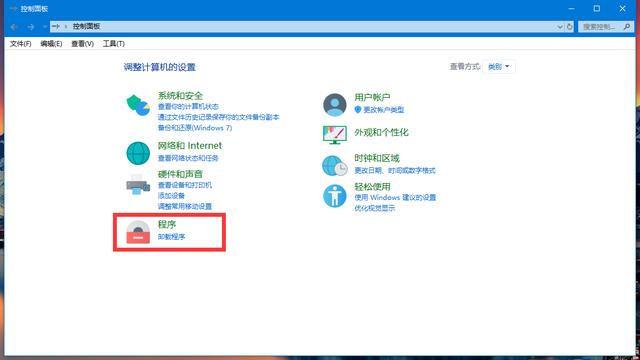Open the 时钟和区域 heading link
Viewport: 640px width, 360px height.
377,158
